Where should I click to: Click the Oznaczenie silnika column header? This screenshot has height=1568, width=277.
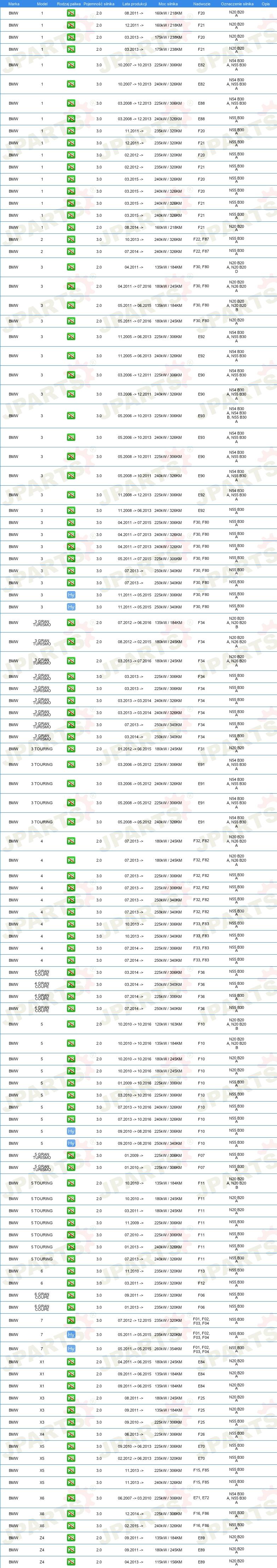[x=237, y=4]
